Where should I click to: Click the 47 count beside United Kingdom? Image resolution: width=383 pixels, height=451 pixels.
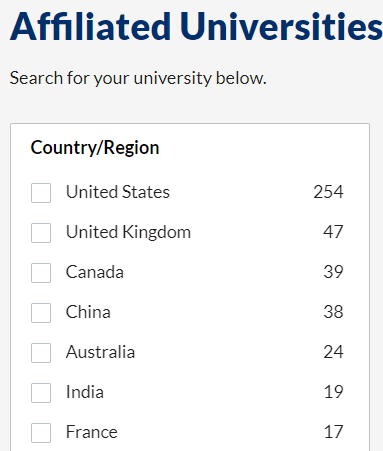(x=333, y=232)
